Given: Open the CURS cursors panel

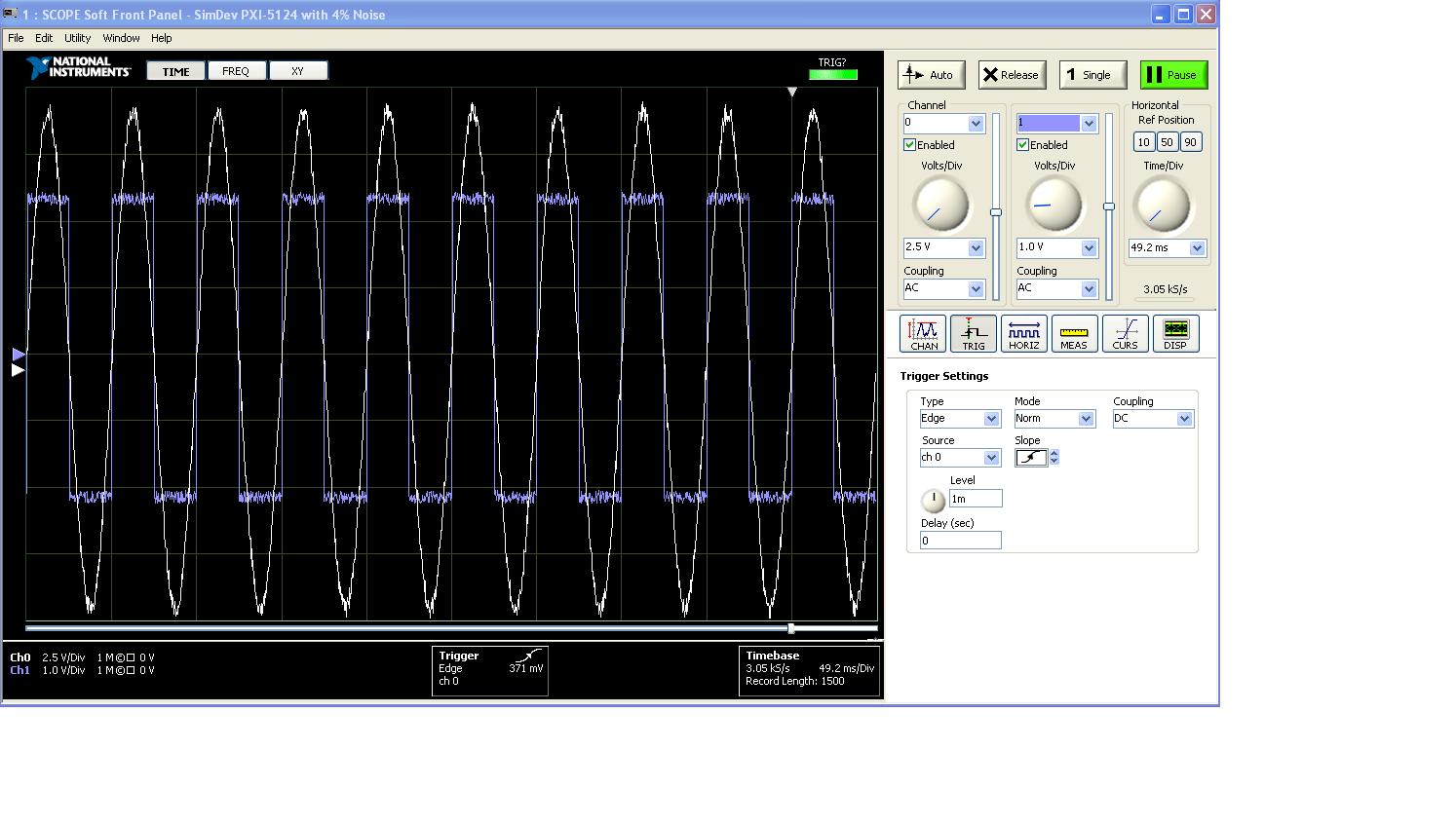Looking at the screenshot, I should (1125, 333).
